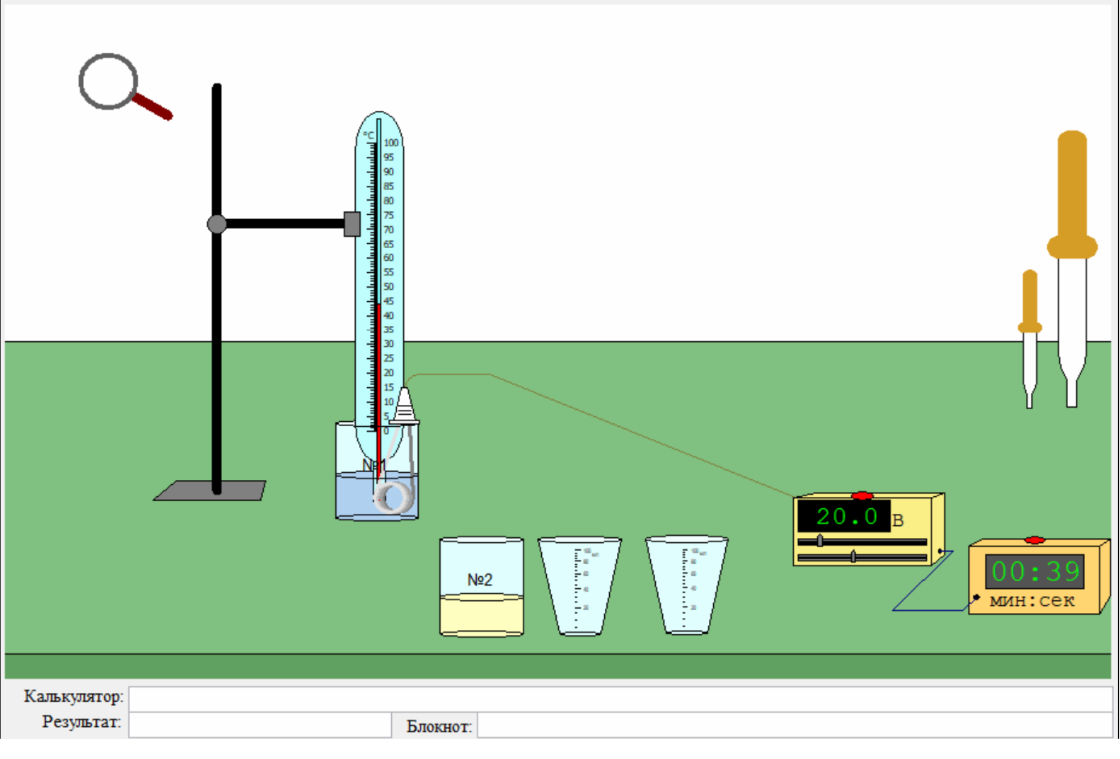Click the gray base of the stand

tap(209, 491)
